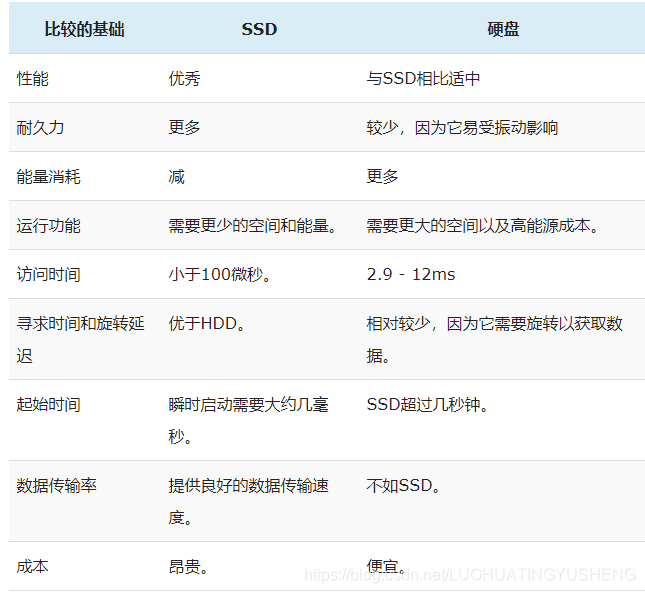The height and width of the screenshot is (593, 645).
Task: Select the '访问时间' row label
Action: click(x=49, y=274)
